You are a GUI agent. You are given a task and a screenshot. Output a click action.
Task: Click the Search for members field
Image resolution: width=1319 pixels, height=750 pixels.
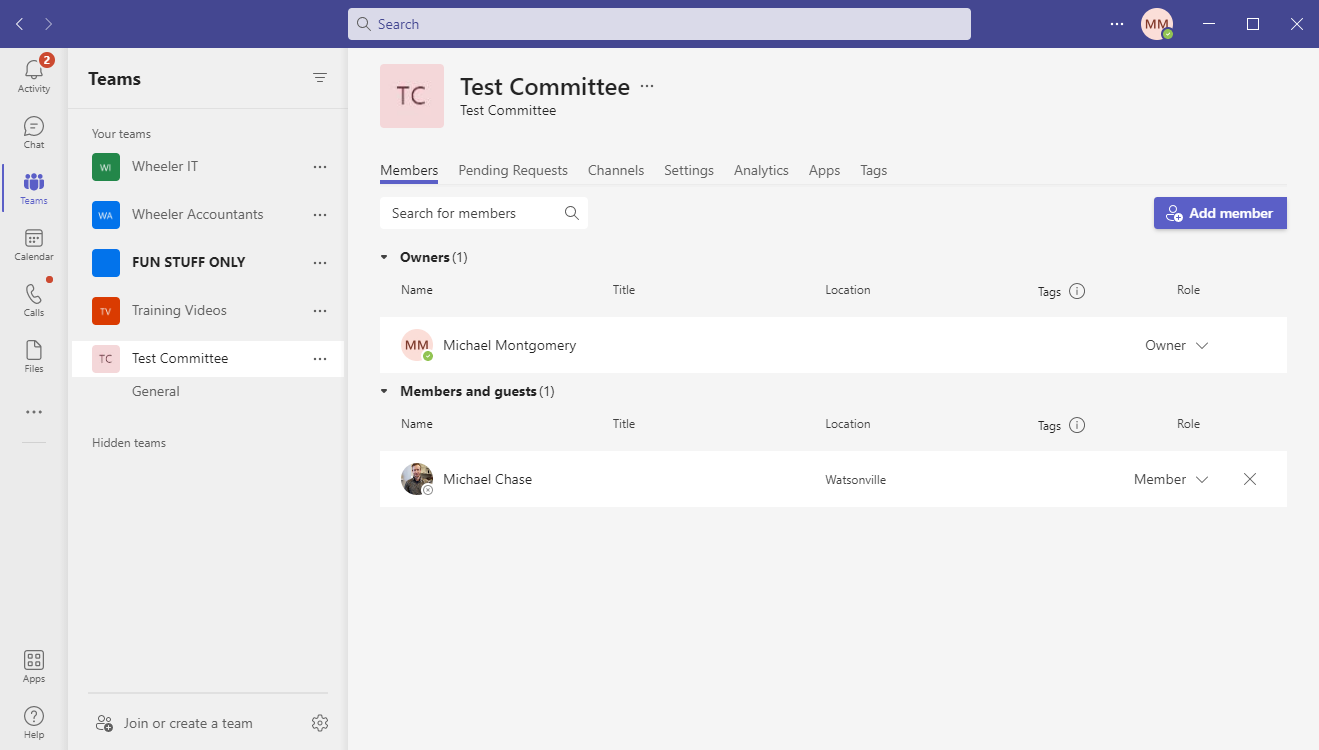coord(484,213)
